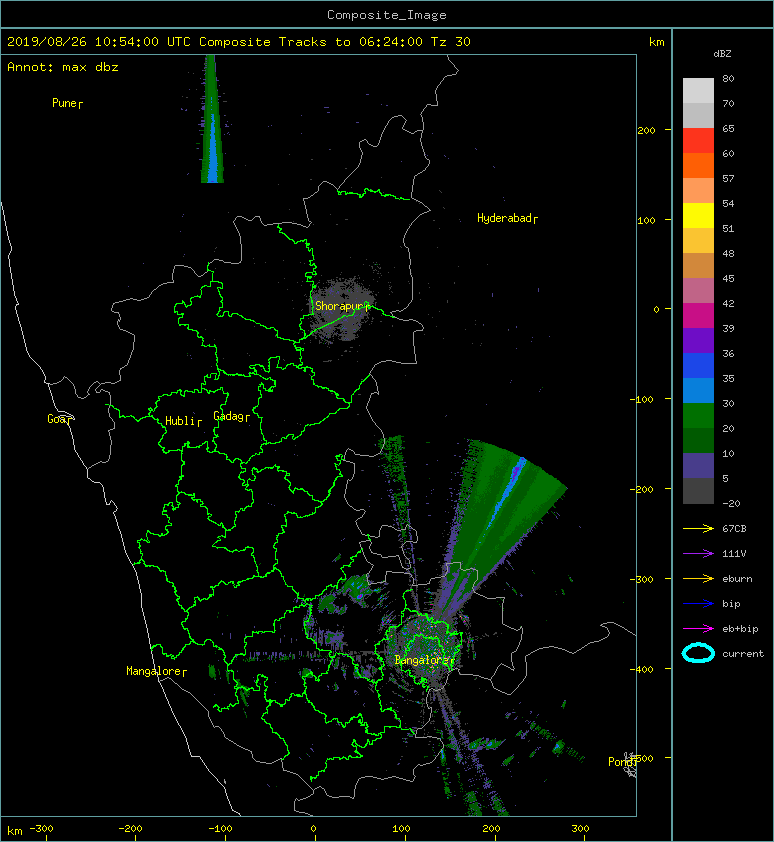The height and width of the screenshot is (842, 774).
Task: Pick the magenta 39-42 dBZ swatch
Action: pyautogui.click(x=698, y=316)
